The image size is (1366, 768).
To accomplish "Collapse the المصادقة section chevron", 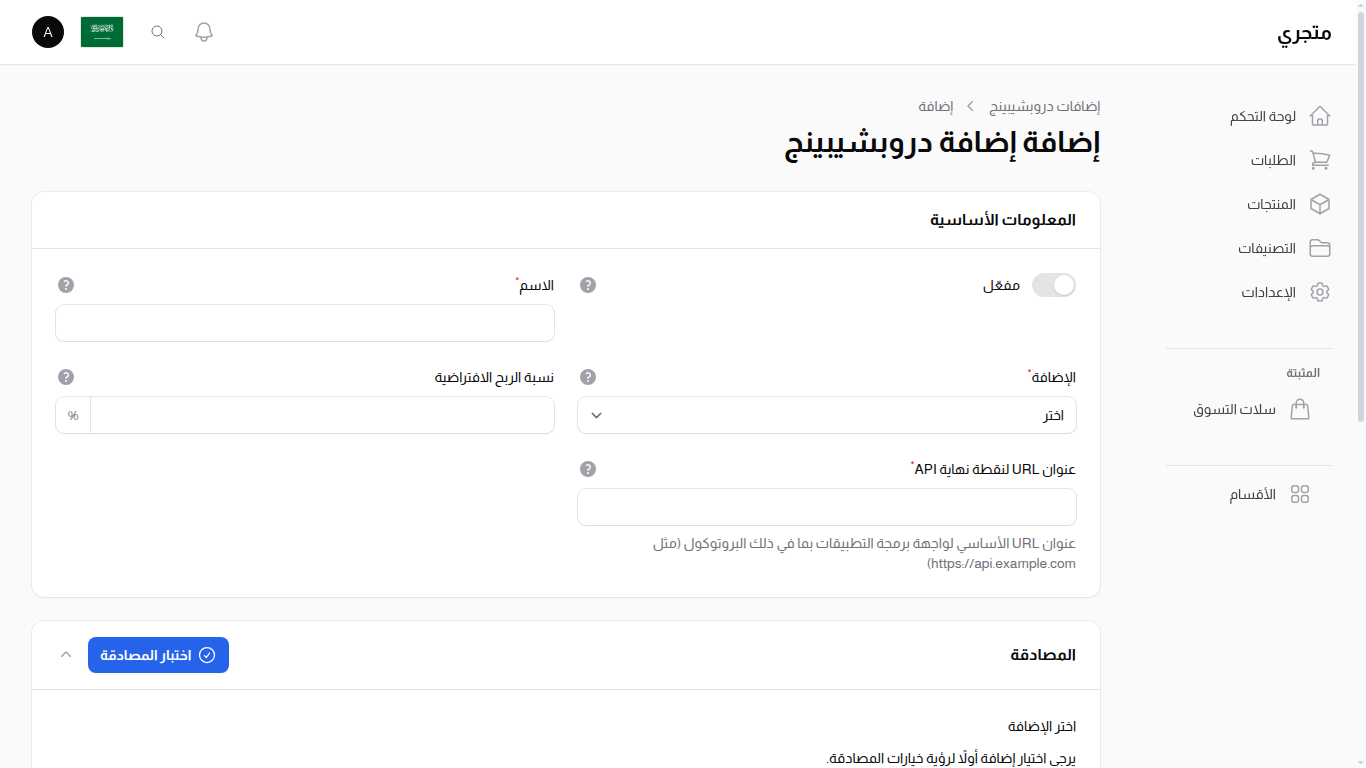I will click(x=65, y=654).
